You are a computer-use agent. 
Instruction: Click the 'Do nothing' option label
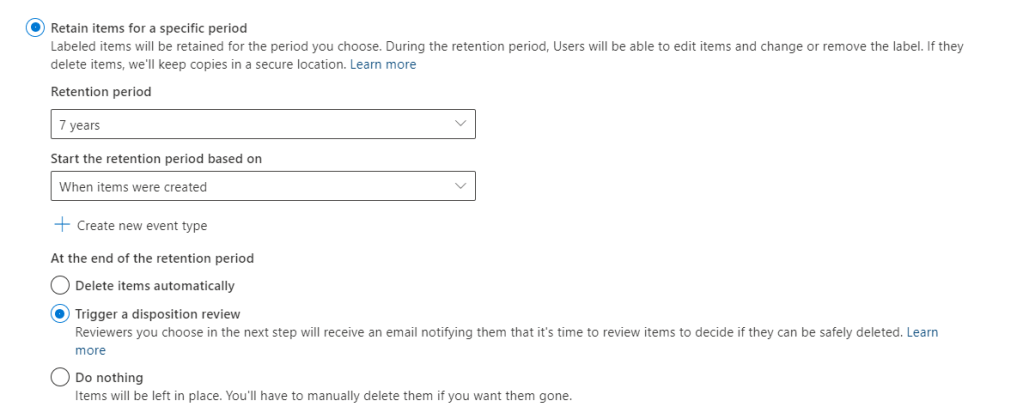(109, 378)
